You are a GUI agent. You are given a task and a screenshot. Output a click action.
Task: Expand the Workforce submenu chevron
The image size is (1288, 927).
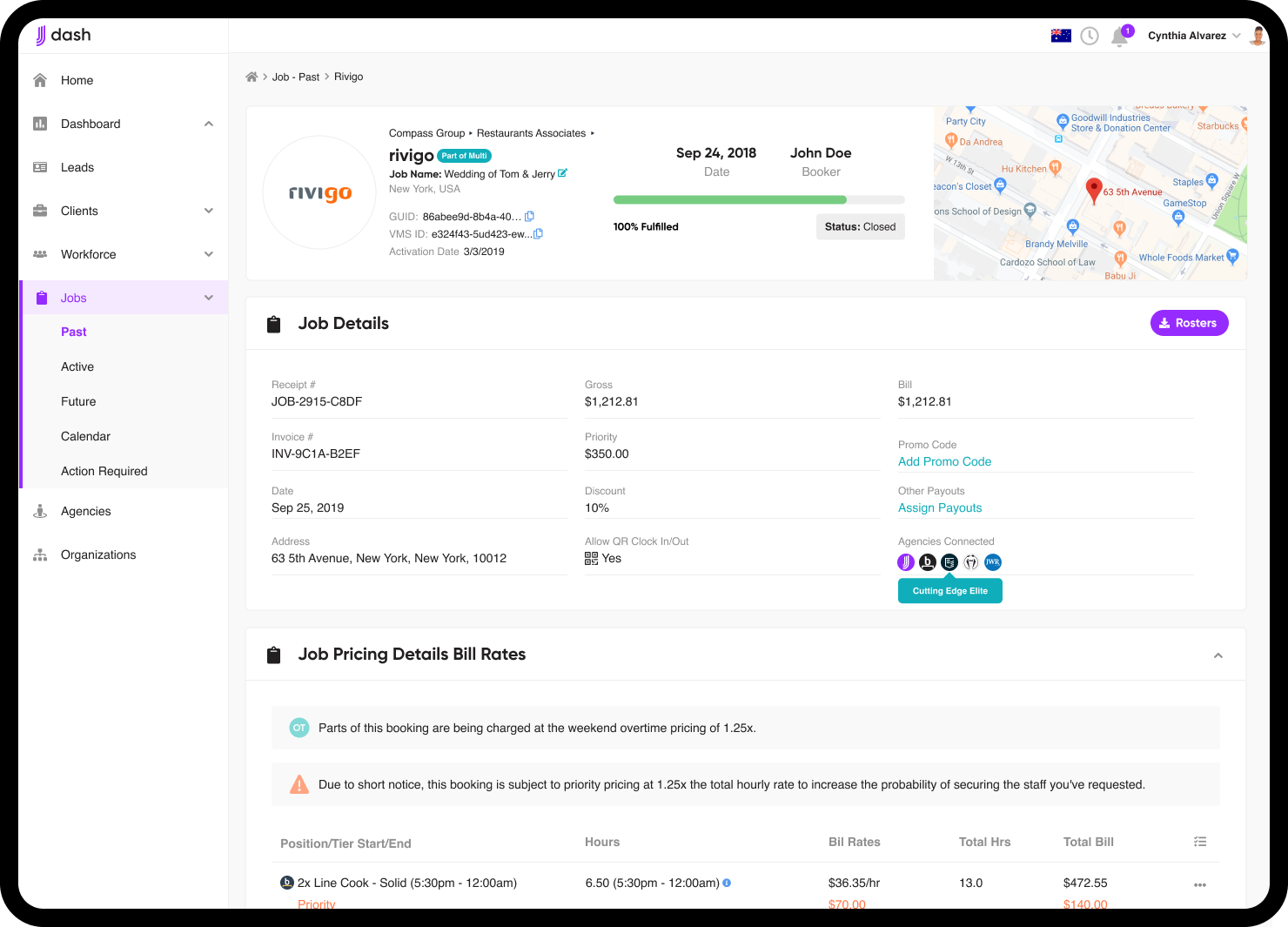coord(209,254)
